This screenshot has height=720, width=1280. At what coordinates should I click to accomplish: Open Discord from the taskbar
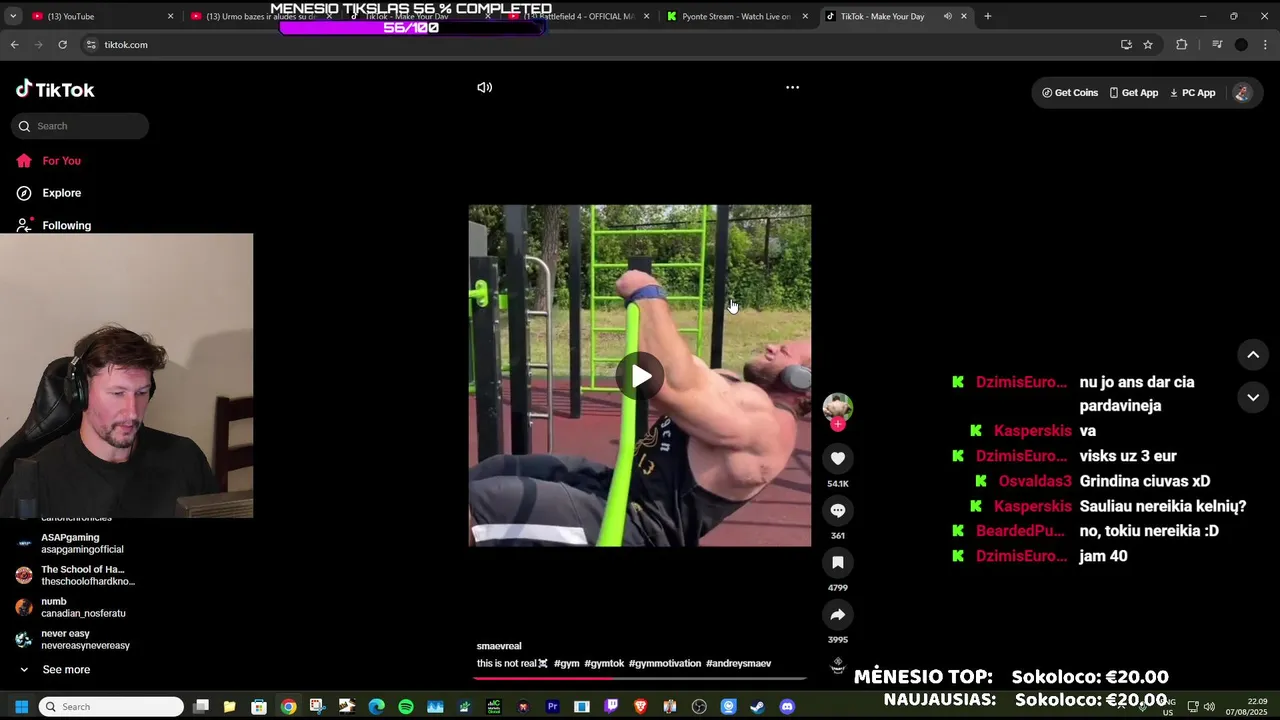[x=787, y=707]
